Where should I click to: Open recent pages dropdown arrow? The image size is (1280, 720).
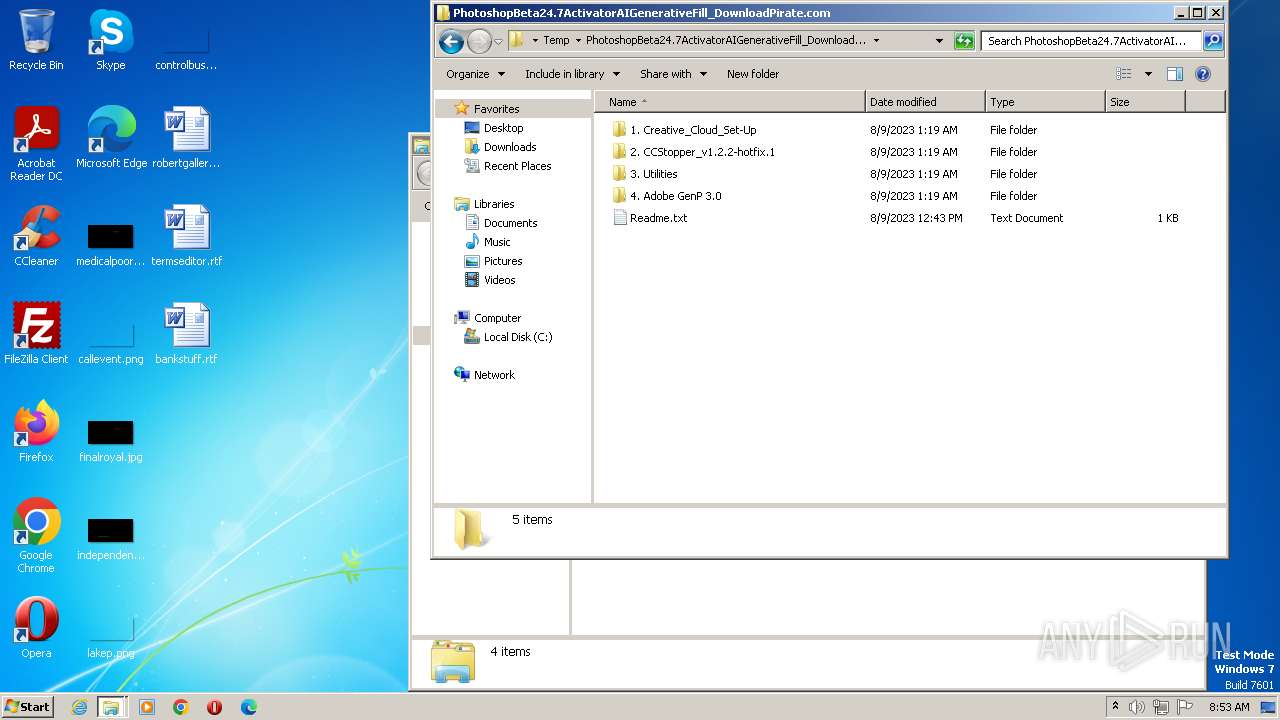pos(498,41)
